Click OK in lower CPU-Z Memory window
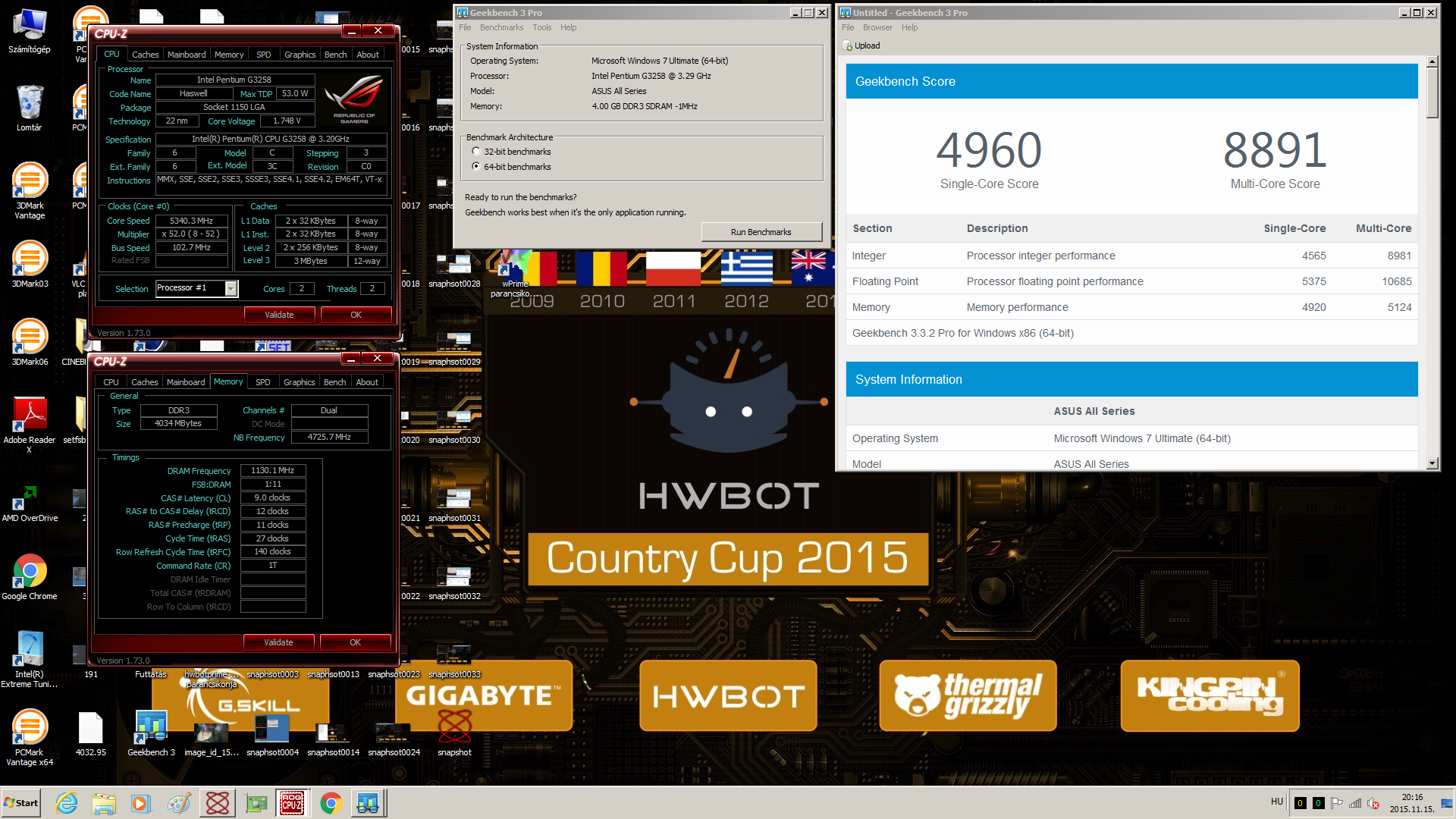Viewport: 1456px width, 819px height. (x=355, y=642)
